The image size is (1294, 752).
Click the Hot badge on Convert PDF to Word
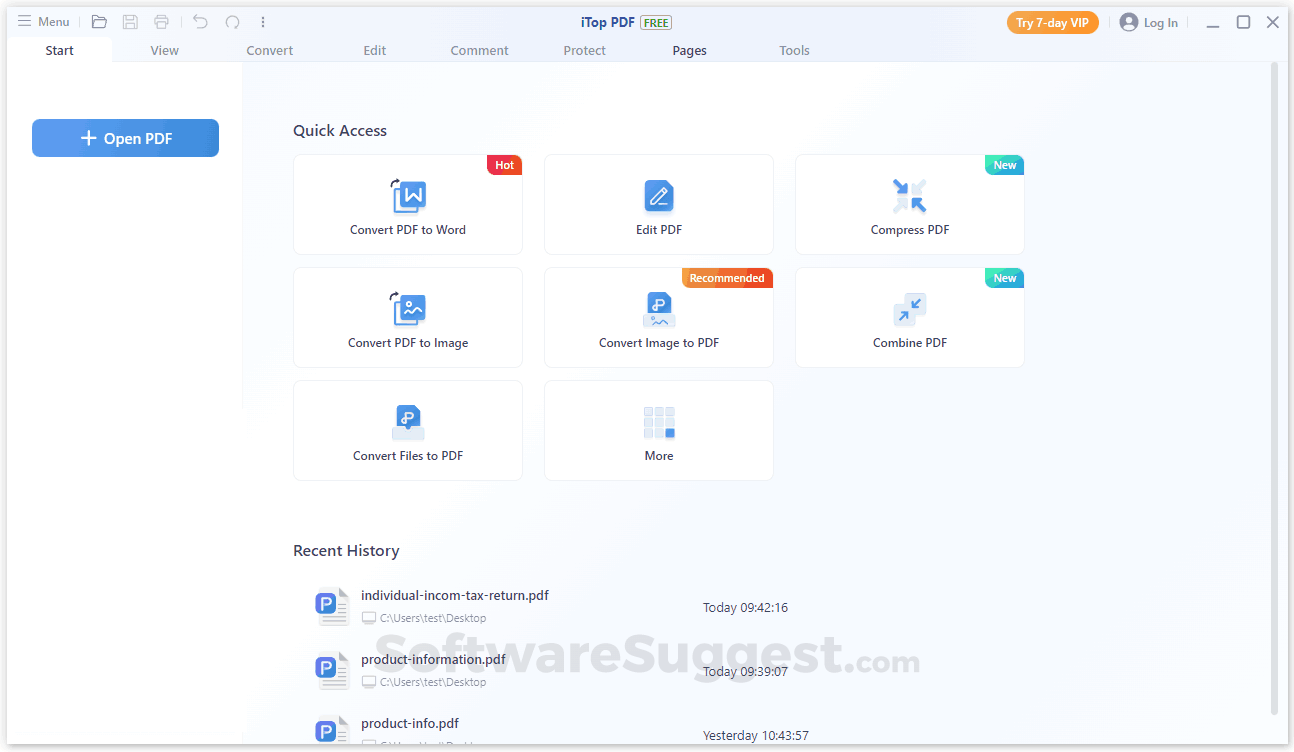click(x=505, y=165)
